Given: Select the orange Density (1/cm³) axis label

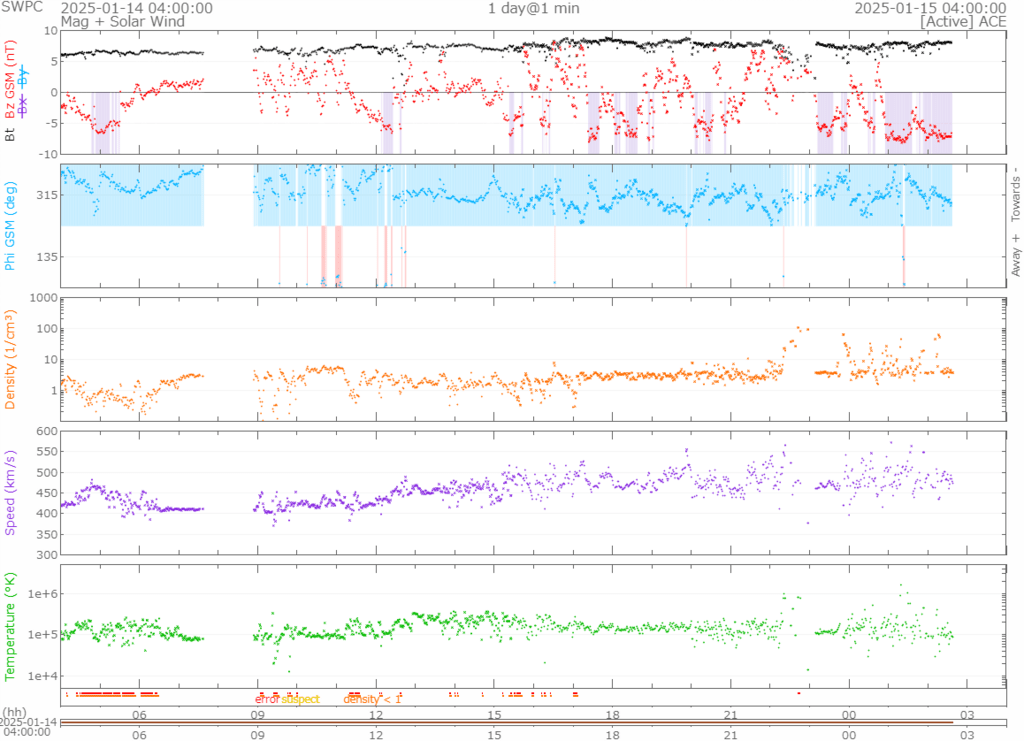Looking at the screenshot, I should [10, 358].
